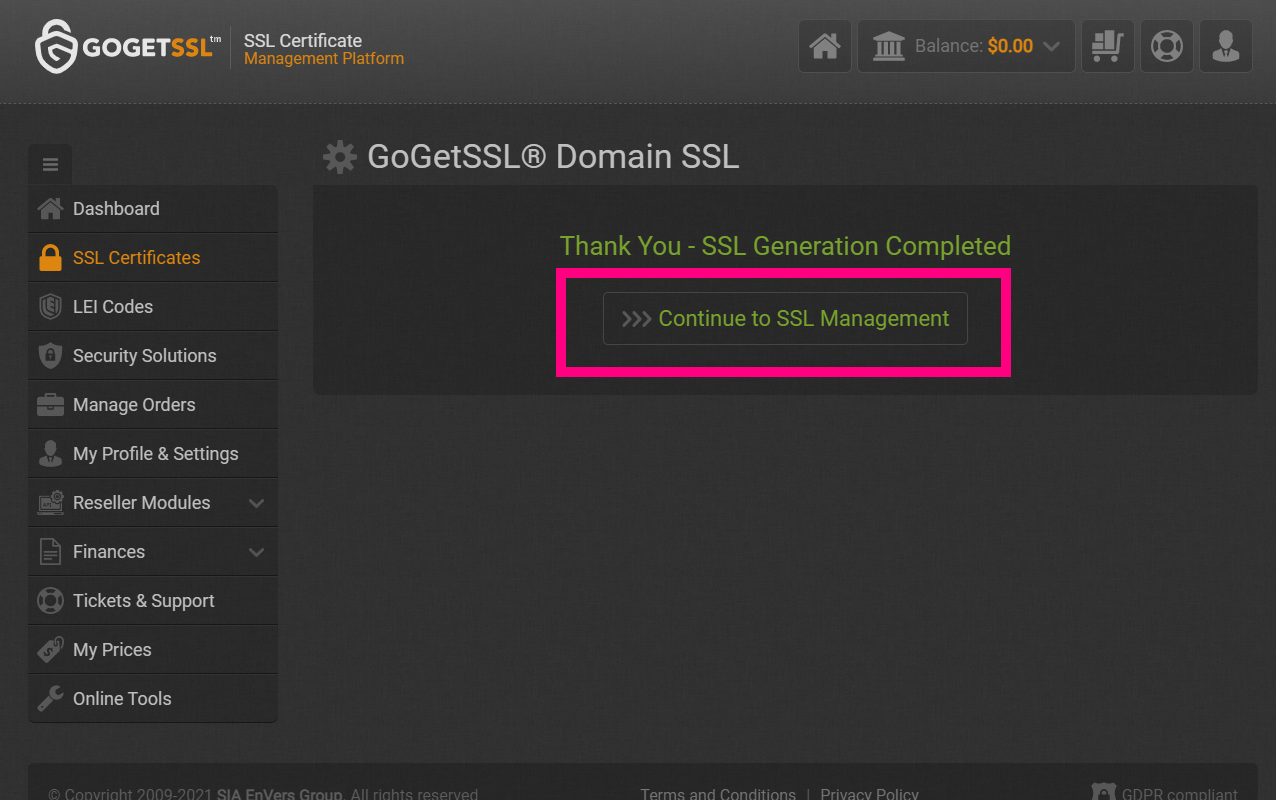Open Privacy Policy link
Screen dimensions: 1276x800
click(x=869, y=794)
